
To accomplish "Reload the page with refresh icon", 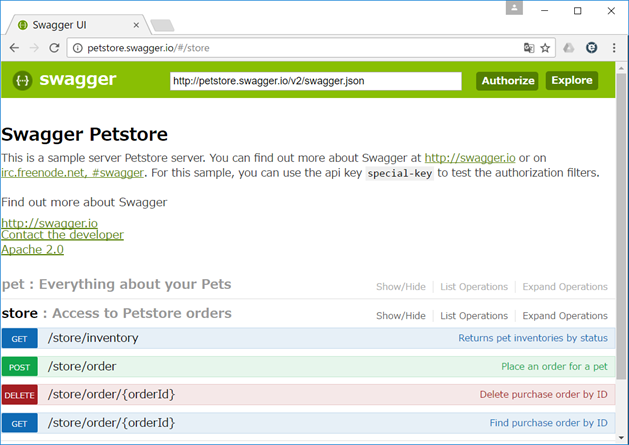I will click(x=54, y=48).
